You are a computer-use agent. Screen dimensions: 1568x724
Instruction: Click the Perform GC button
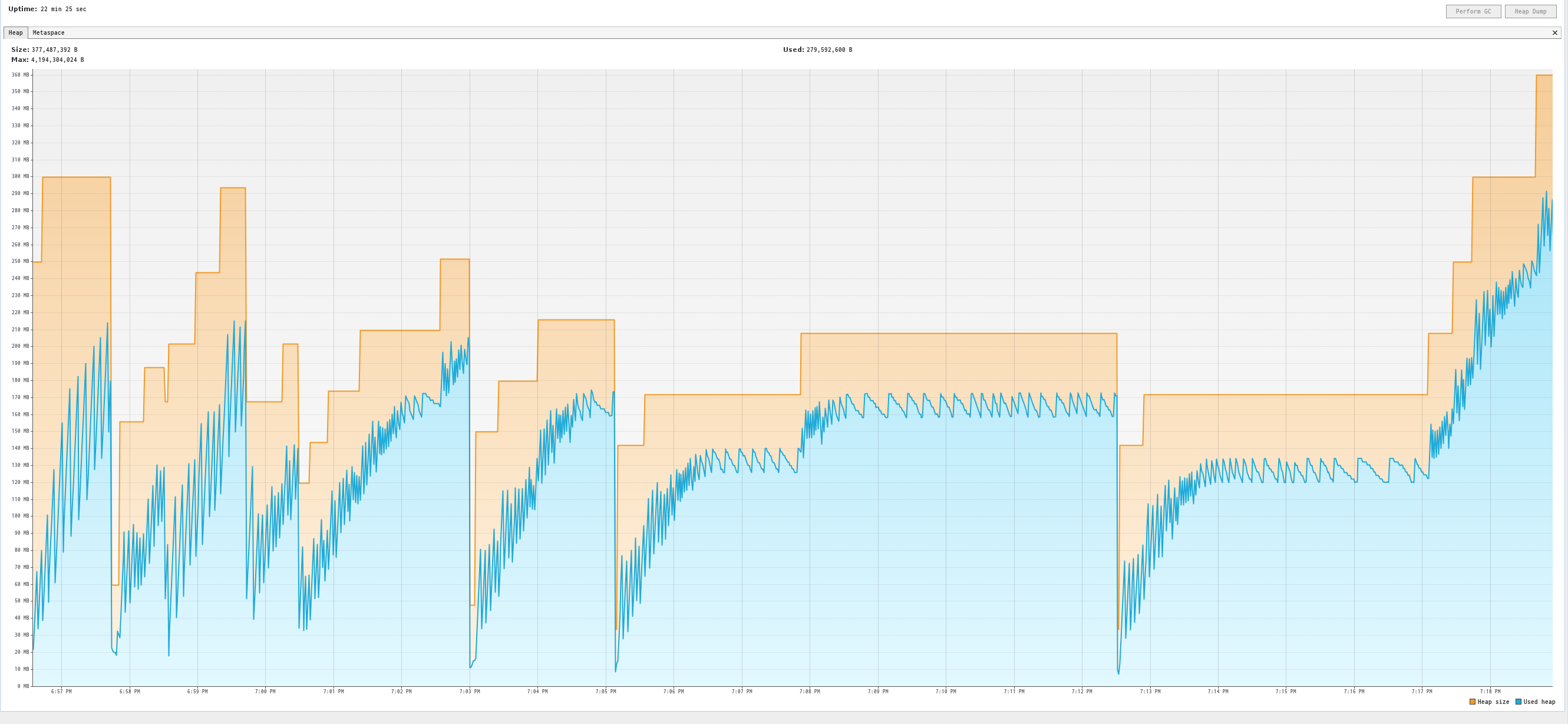coord(1473,12)
